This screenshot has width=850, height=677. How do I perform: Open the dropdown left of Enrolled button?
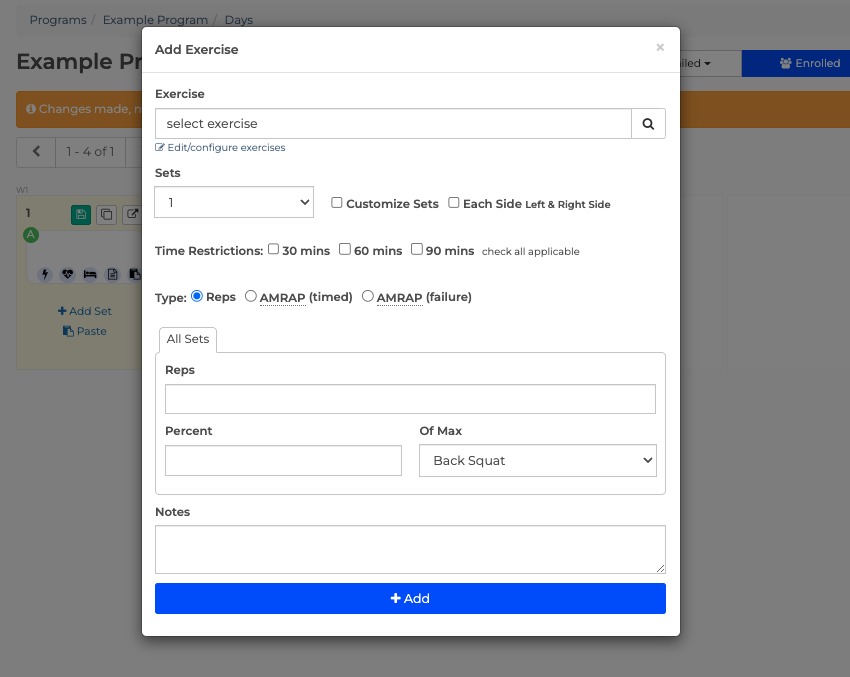click(x=710, y=63)
